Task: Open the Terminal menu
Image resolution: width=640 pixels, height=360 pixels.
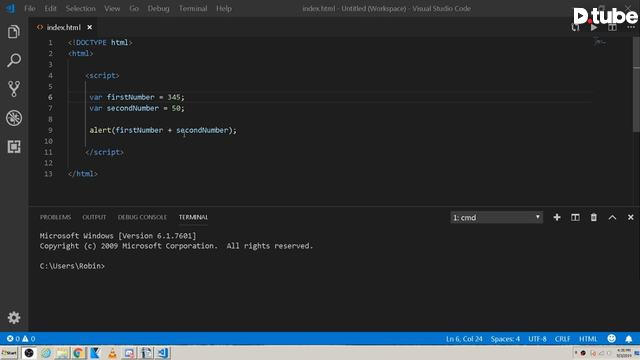Action: [x=193, y=9]
